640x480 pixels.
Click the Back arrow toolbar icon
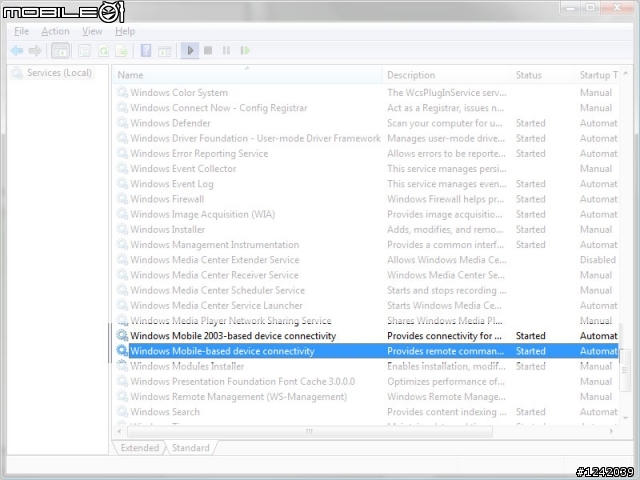[17, 51]
